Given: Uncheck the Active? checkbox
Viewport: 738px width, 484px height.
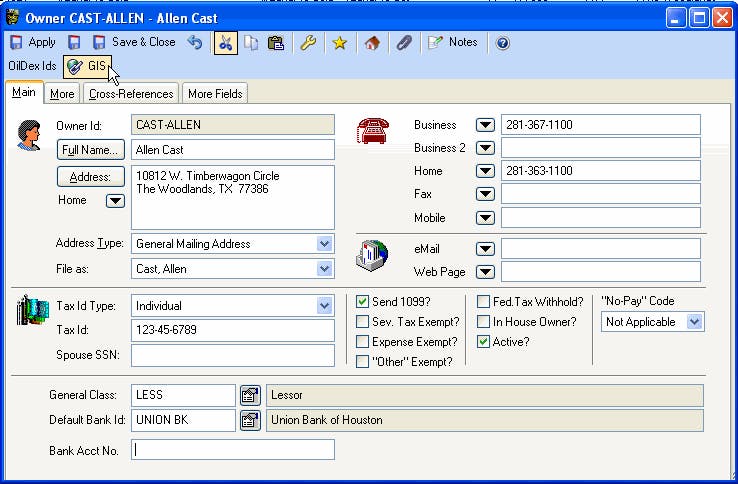Looking at the screenshot, I should (483, 342).
